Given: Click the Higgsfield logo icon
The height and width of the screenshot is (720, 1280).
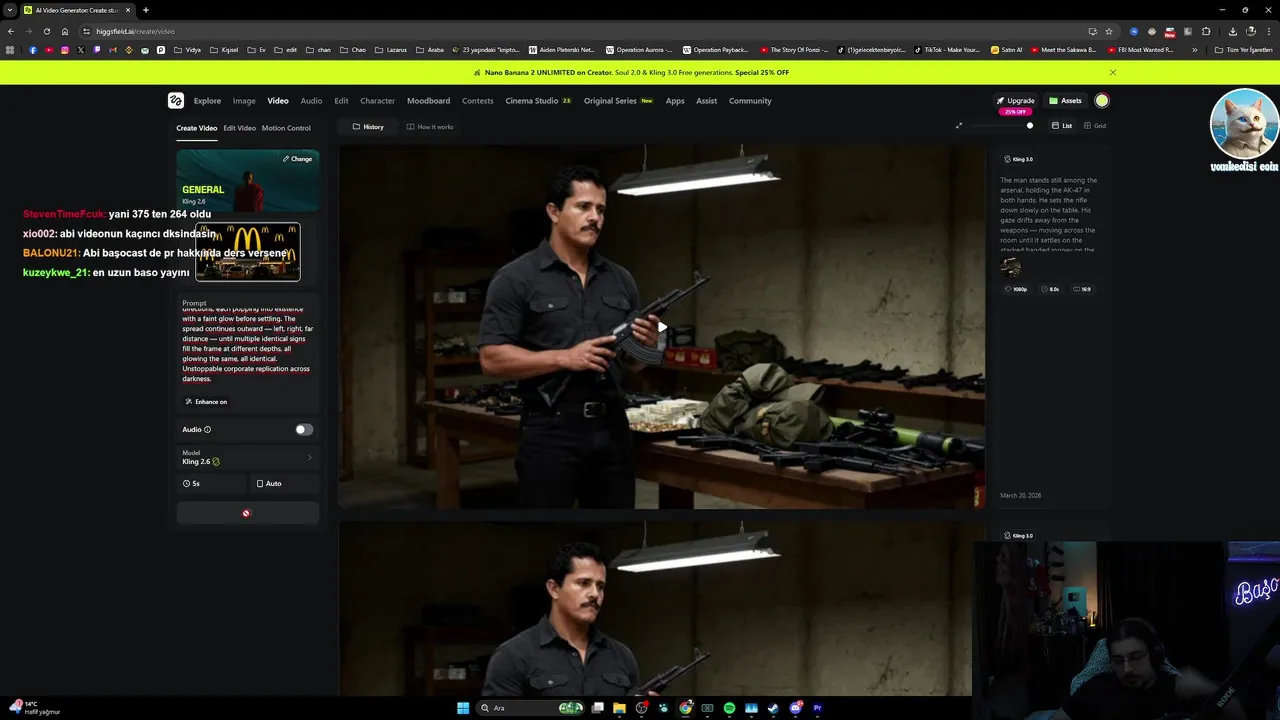Looking at the screenshot, I should click(x=175, y=100).
